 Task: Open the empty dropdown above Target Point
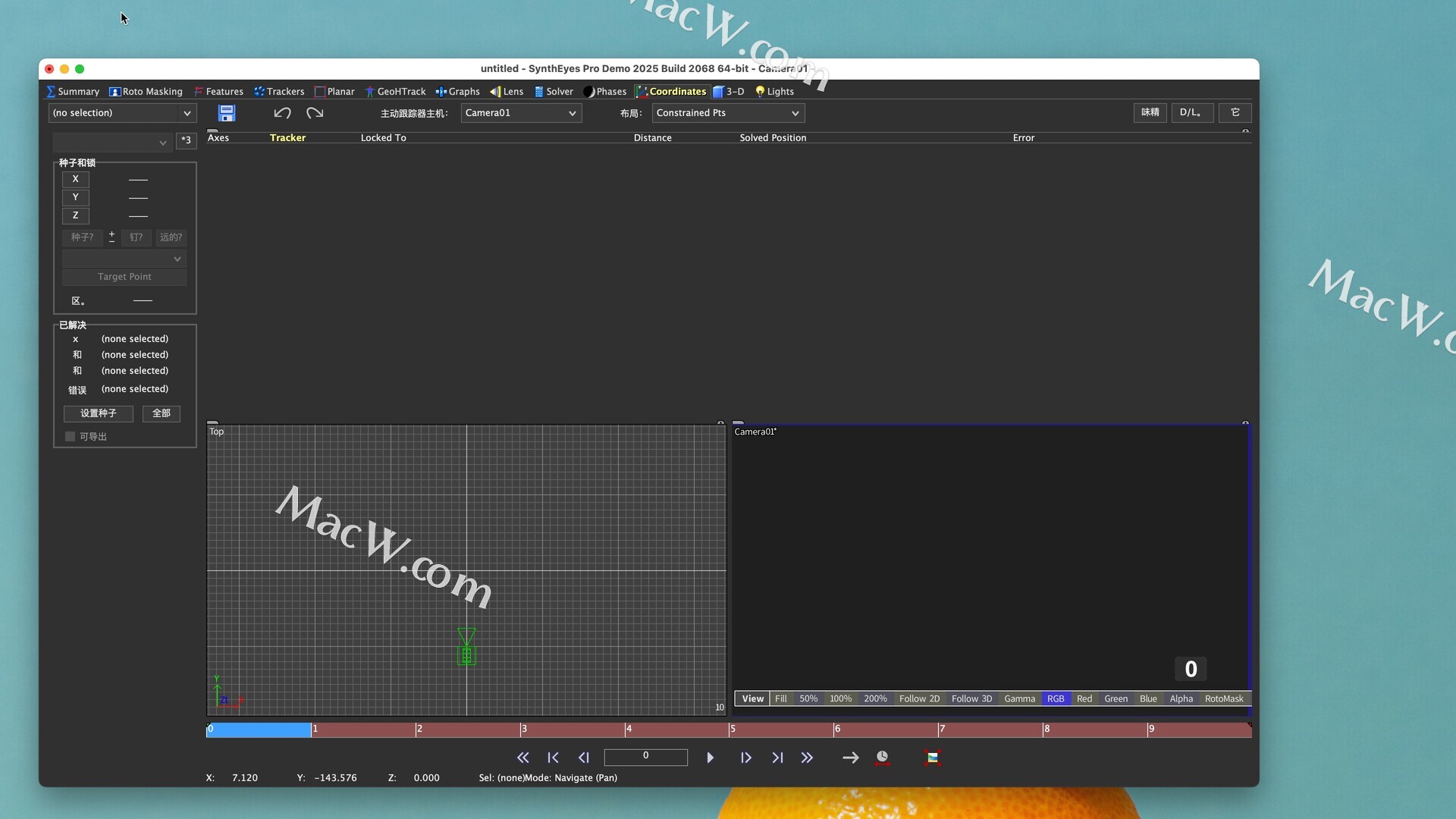124,259
